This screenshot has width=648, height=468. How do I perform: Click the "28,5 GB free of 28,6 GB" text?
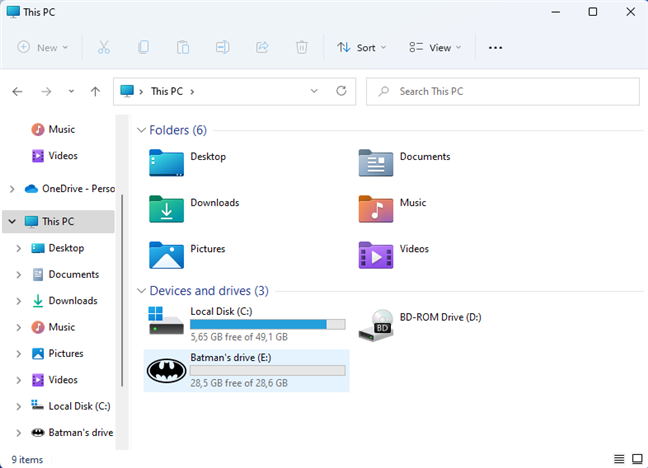[x=239, y=383]
